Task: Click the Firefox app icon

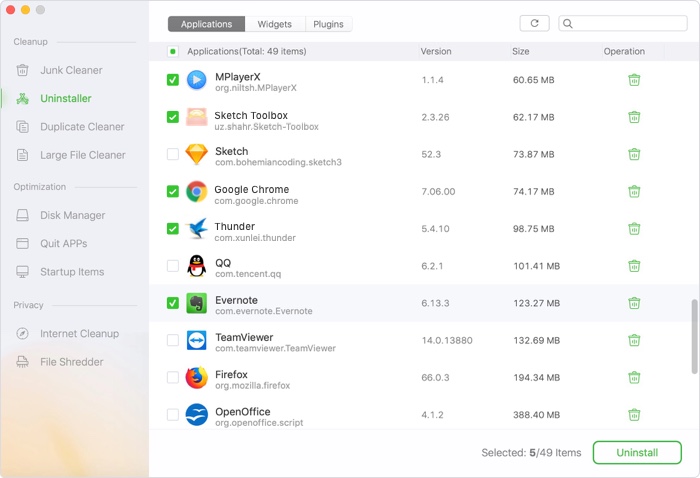Action: pos(196,377)
